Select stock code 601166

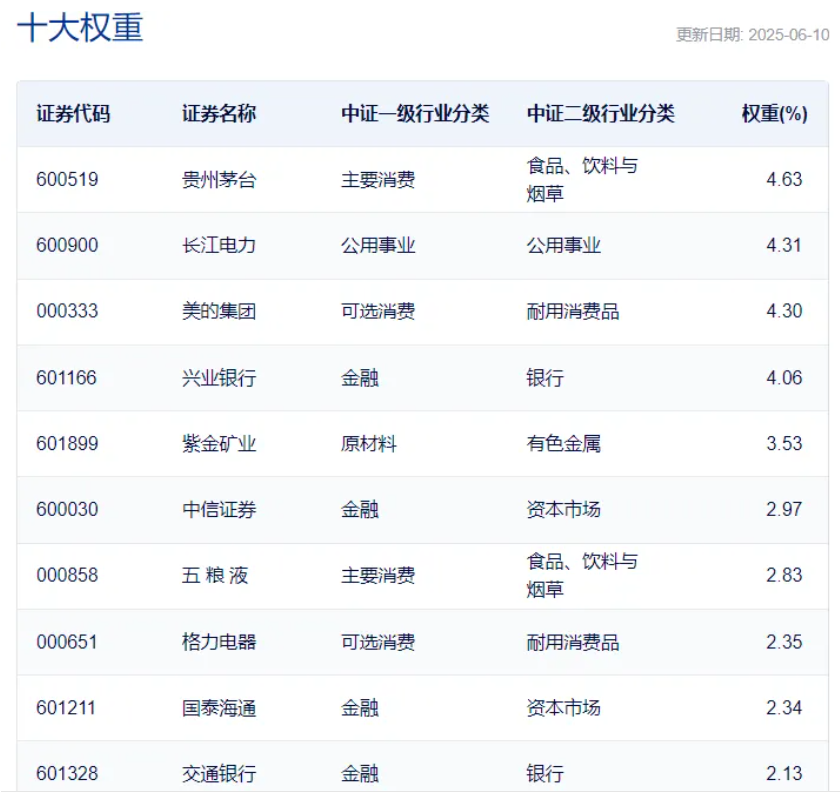[66, 378]
